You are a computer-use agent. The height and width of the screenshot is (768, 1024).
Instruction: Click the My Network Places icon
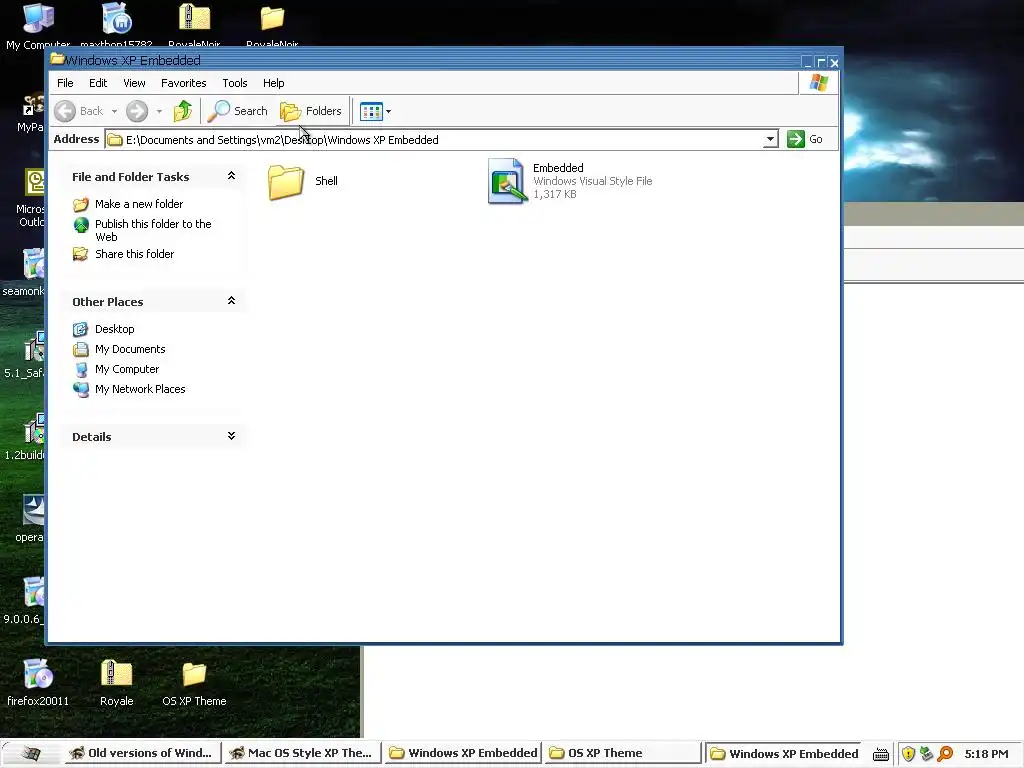(81, 389)
